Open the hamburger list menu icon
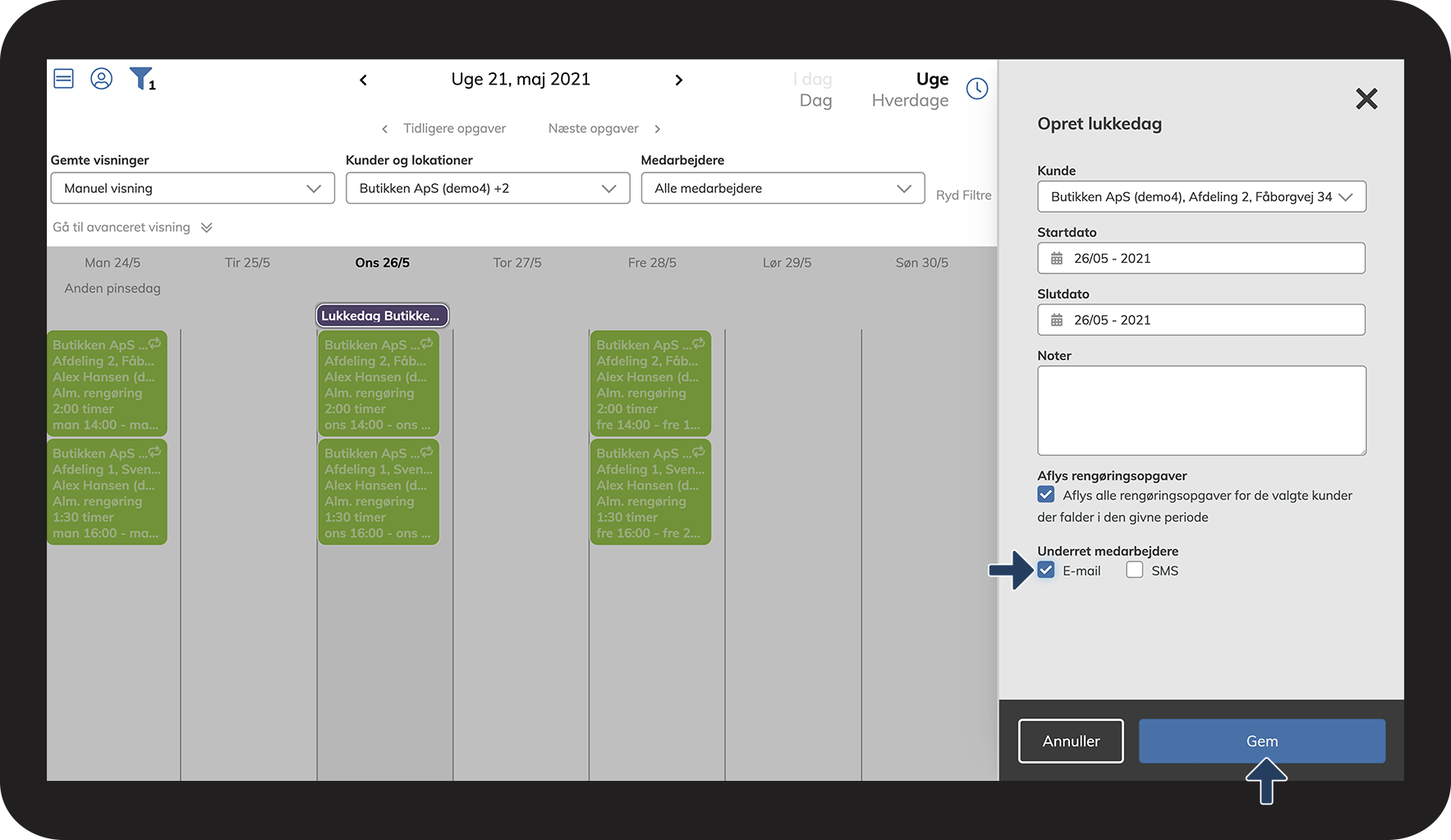 (63, 79)
